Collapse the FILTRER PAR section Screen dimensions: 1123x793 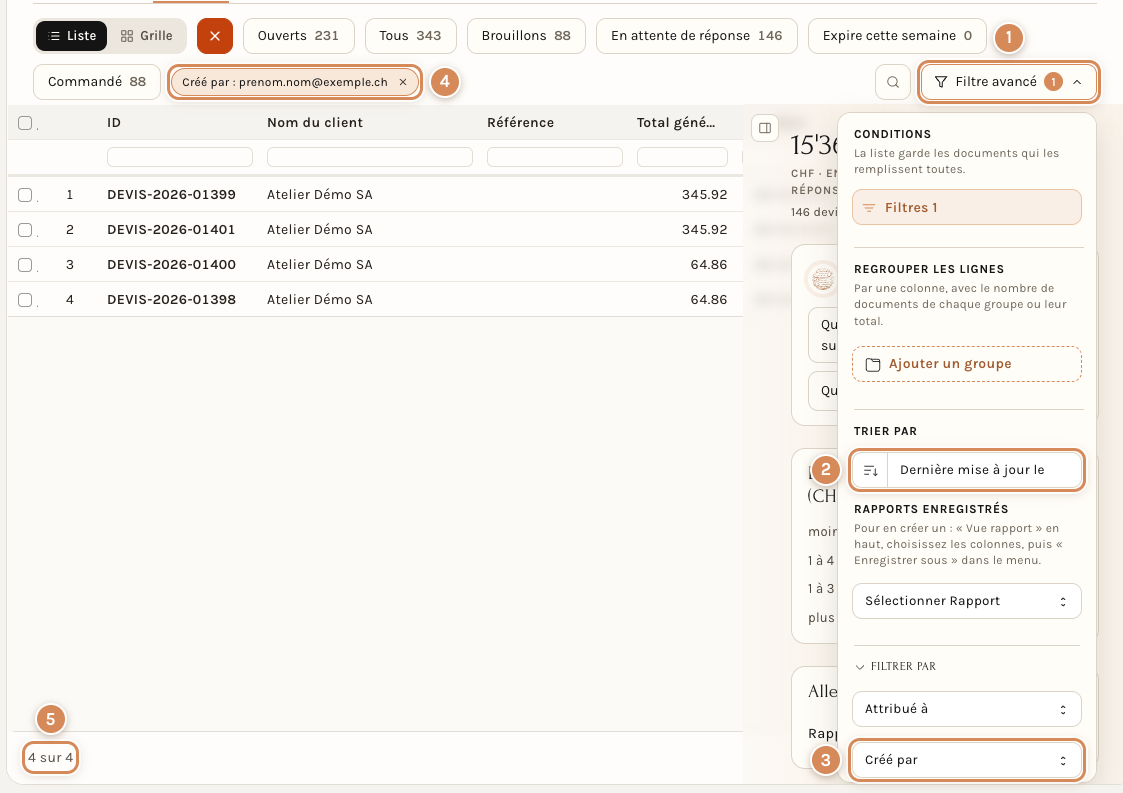(896, 667)
